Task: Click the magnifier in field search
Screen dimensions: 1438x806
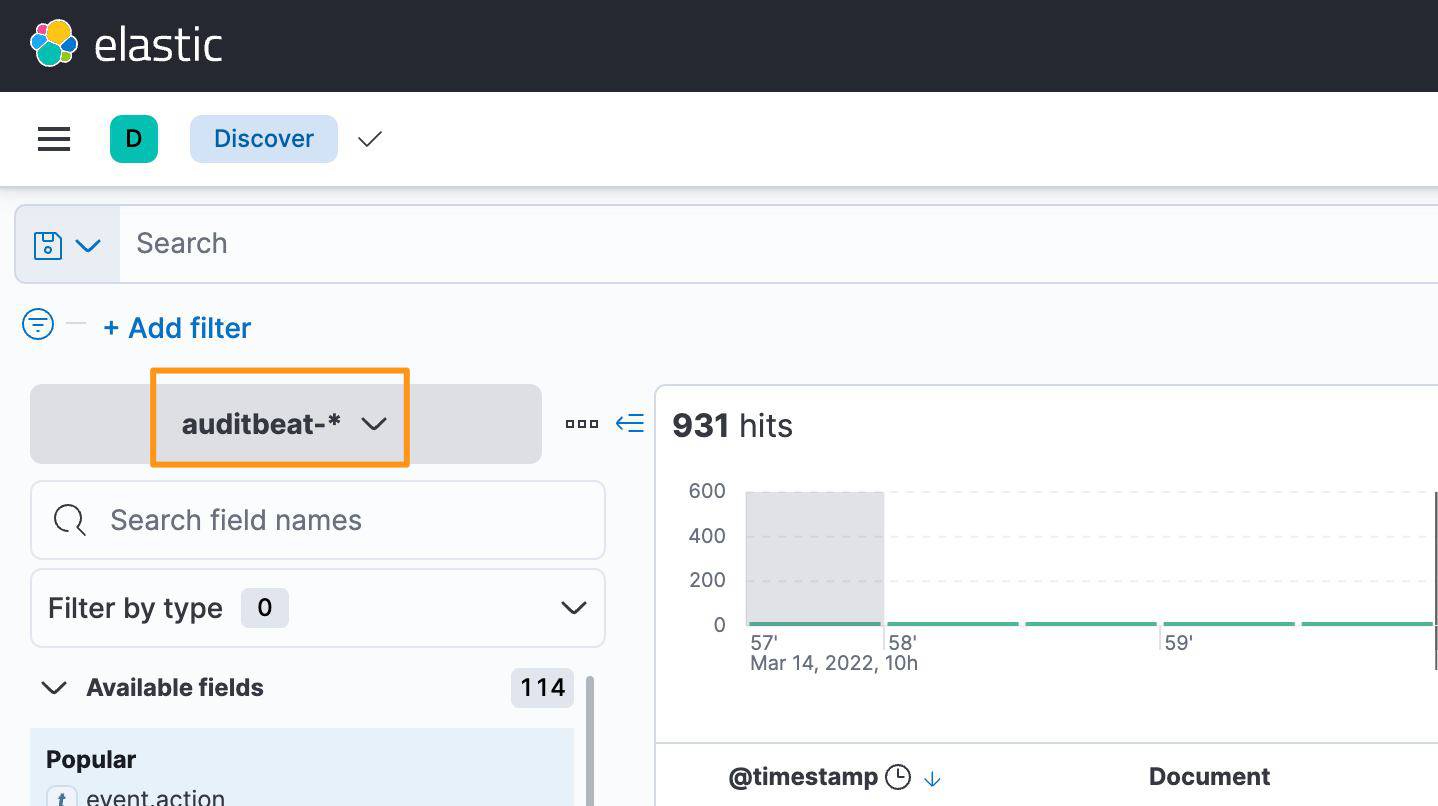Action: (x=69, y=520)
